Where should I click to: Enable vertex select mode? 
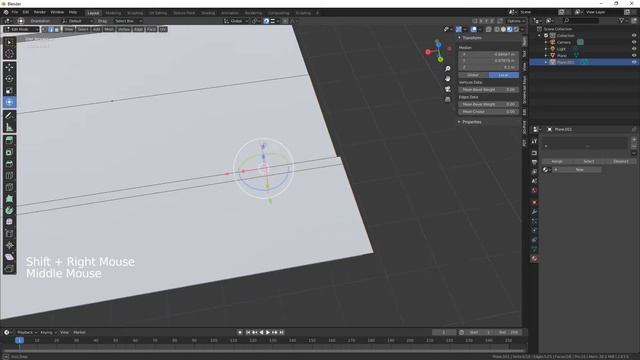pos(45,29)
